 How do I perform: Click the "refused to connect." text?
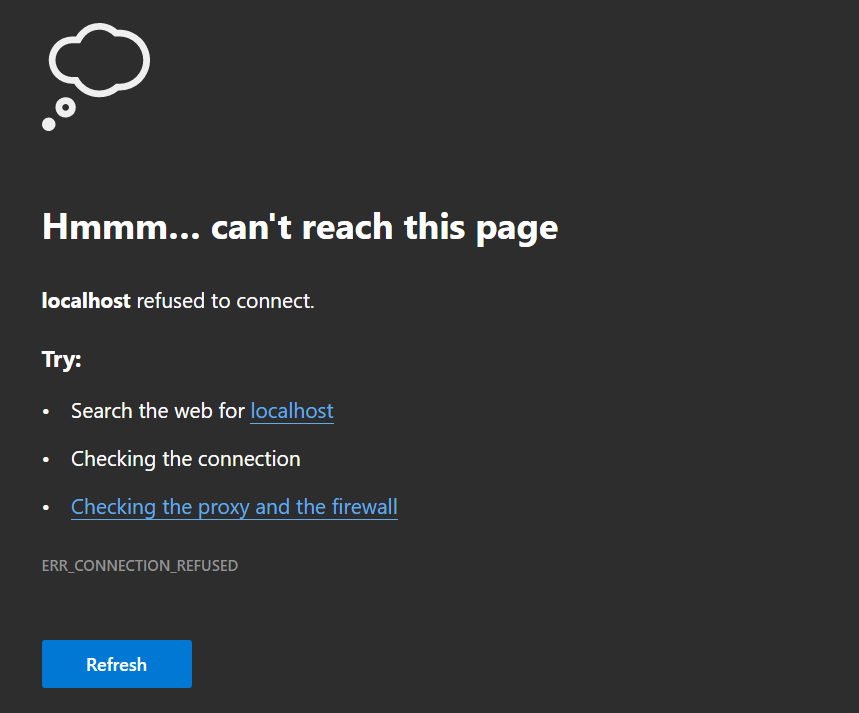click(225, 301)
